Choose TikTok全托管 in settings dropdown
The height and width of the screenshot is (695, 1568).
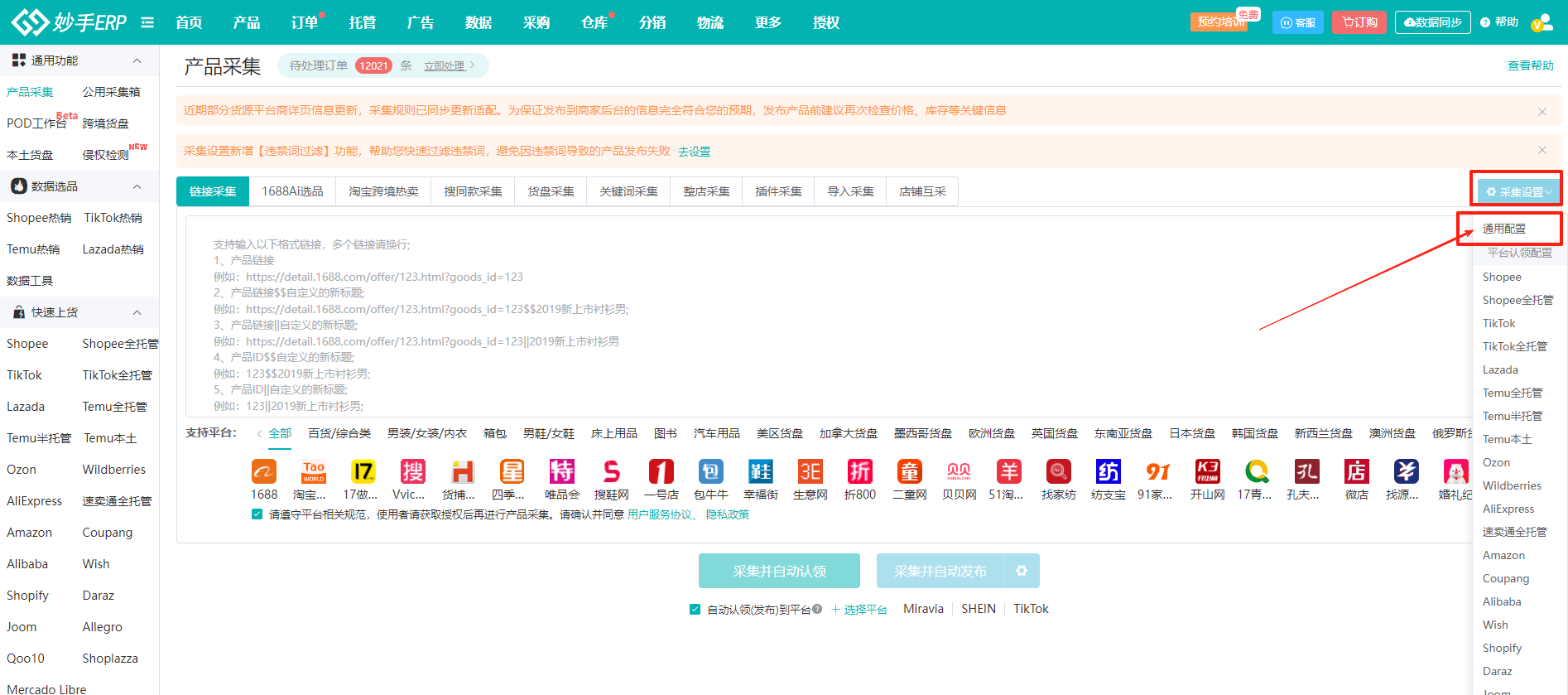pos(1514,346)
